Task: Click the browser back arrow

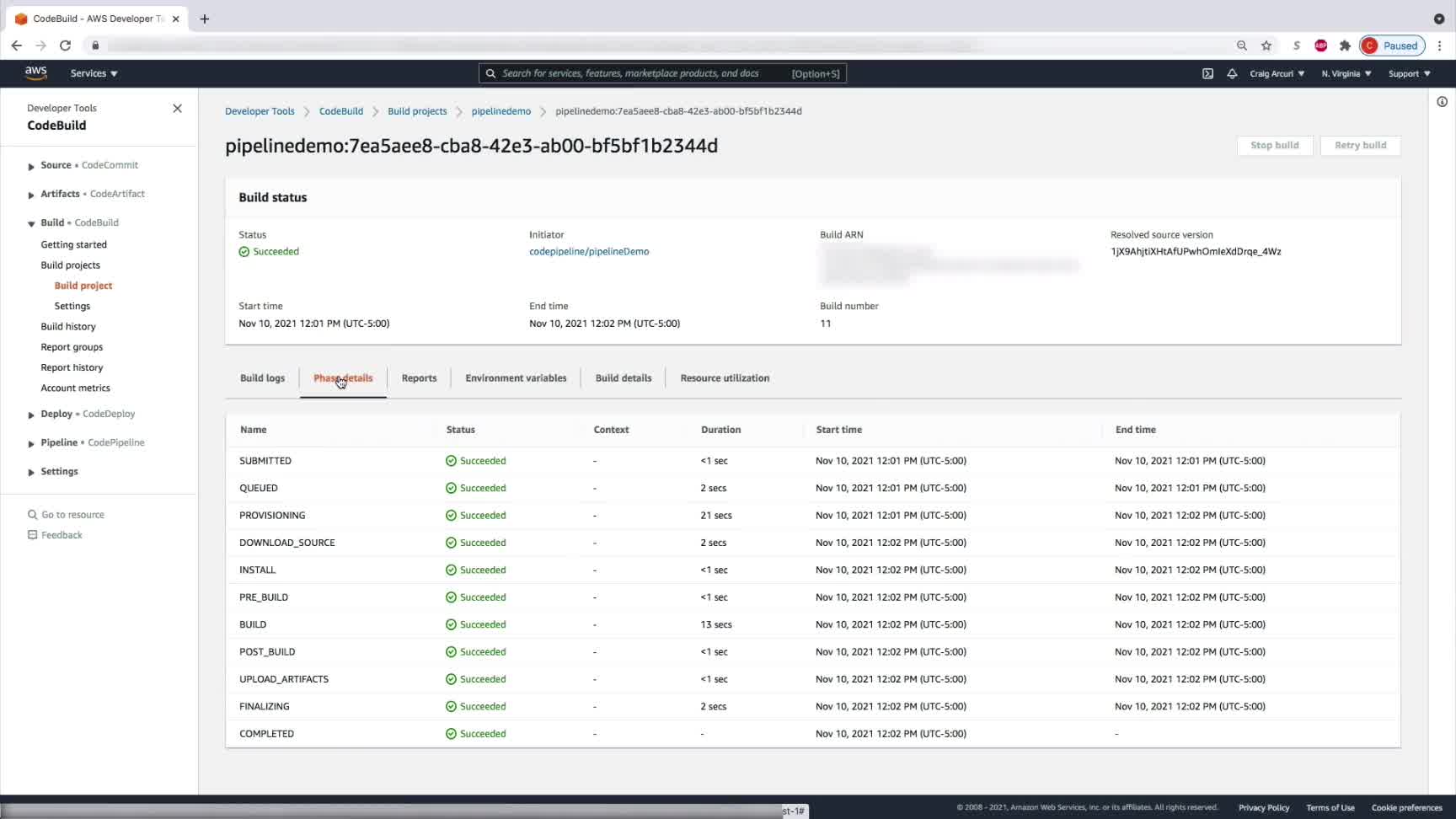Action: (x=17, y=45)
